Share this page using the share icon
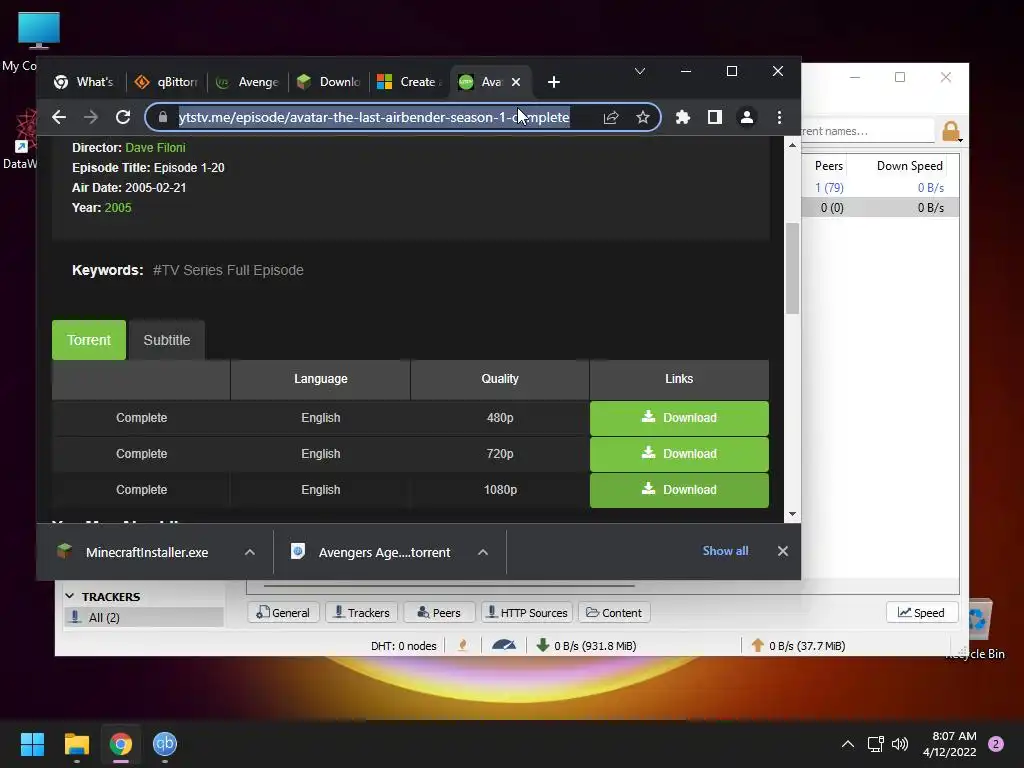 611,118
